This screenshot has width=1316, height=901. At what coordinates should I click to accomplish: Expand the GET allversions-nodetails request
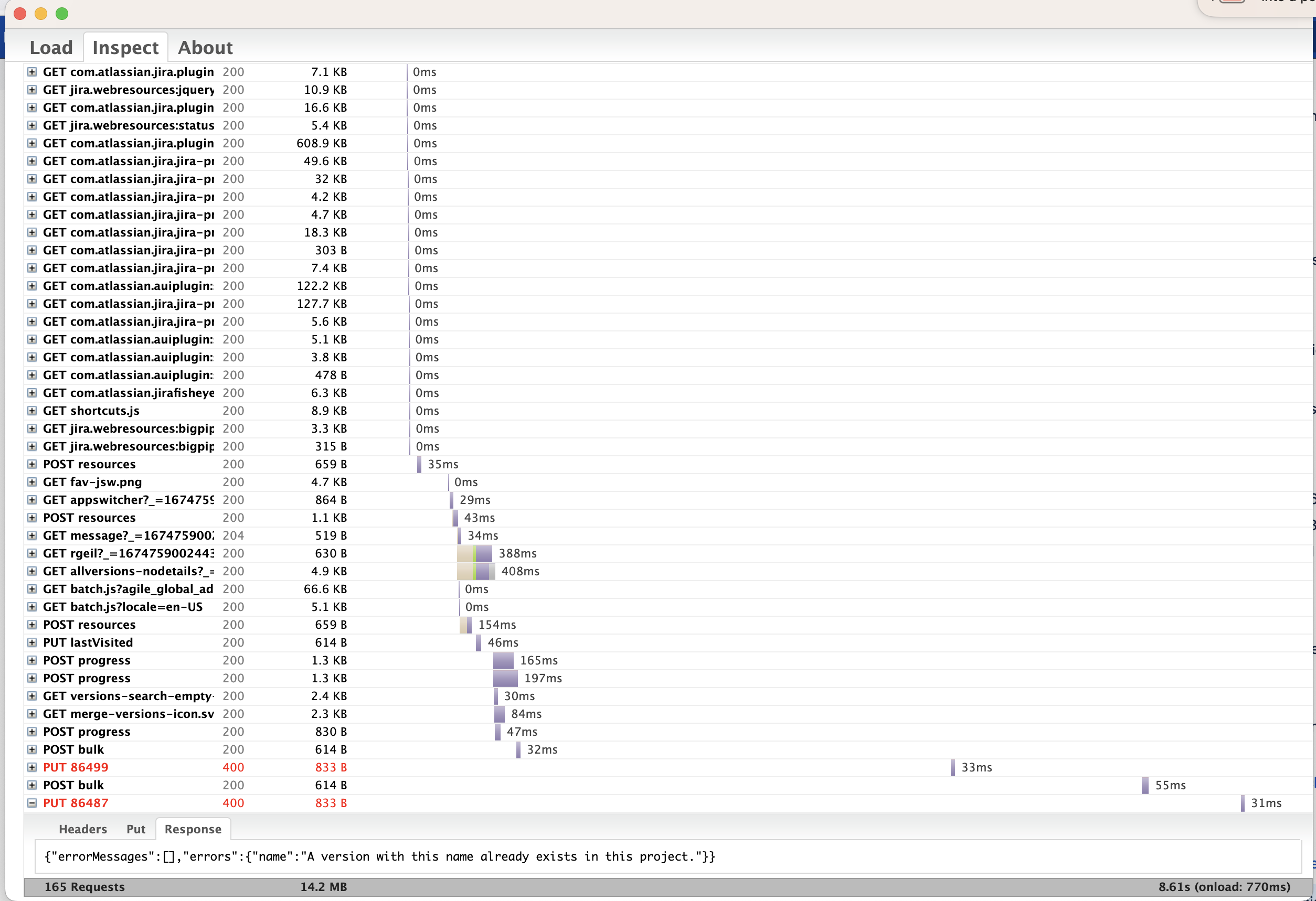(33, 571)
